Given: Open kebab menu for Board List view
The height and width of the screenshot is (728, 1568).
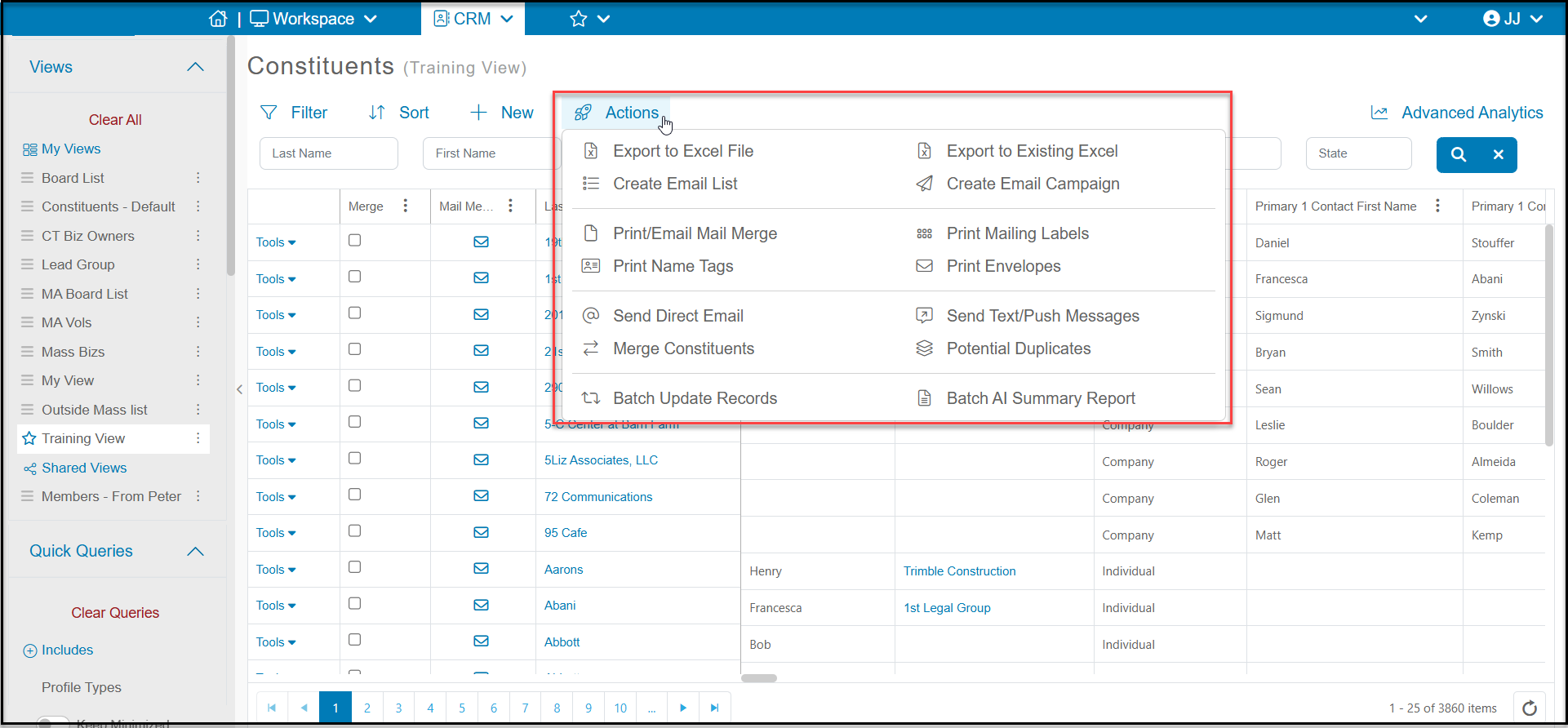Looking at the screenshot, I should click(x=198, y=178).
